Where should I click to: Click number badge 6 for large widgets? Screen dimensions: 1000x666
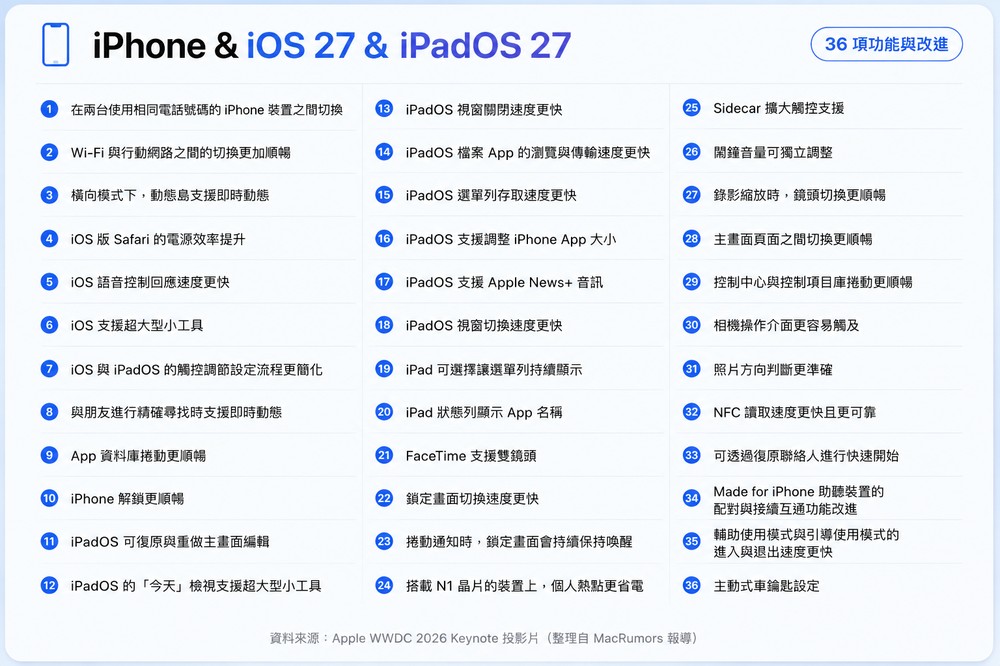click(x=49, y=325)
